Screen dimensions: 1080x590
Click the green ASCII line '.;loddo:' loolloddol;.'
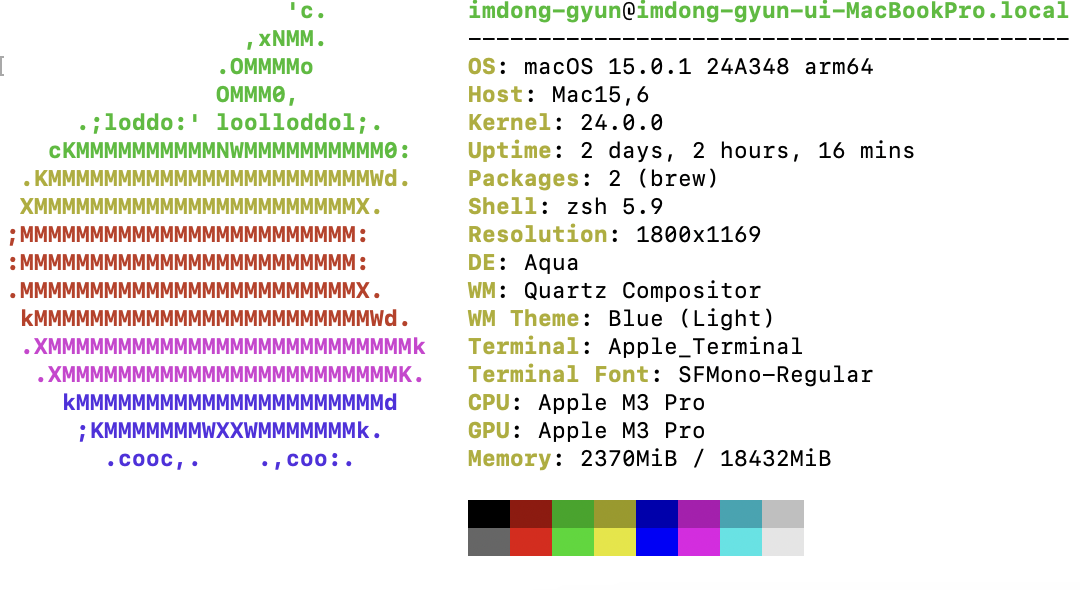pyautogui.click(x=229, y=123)
